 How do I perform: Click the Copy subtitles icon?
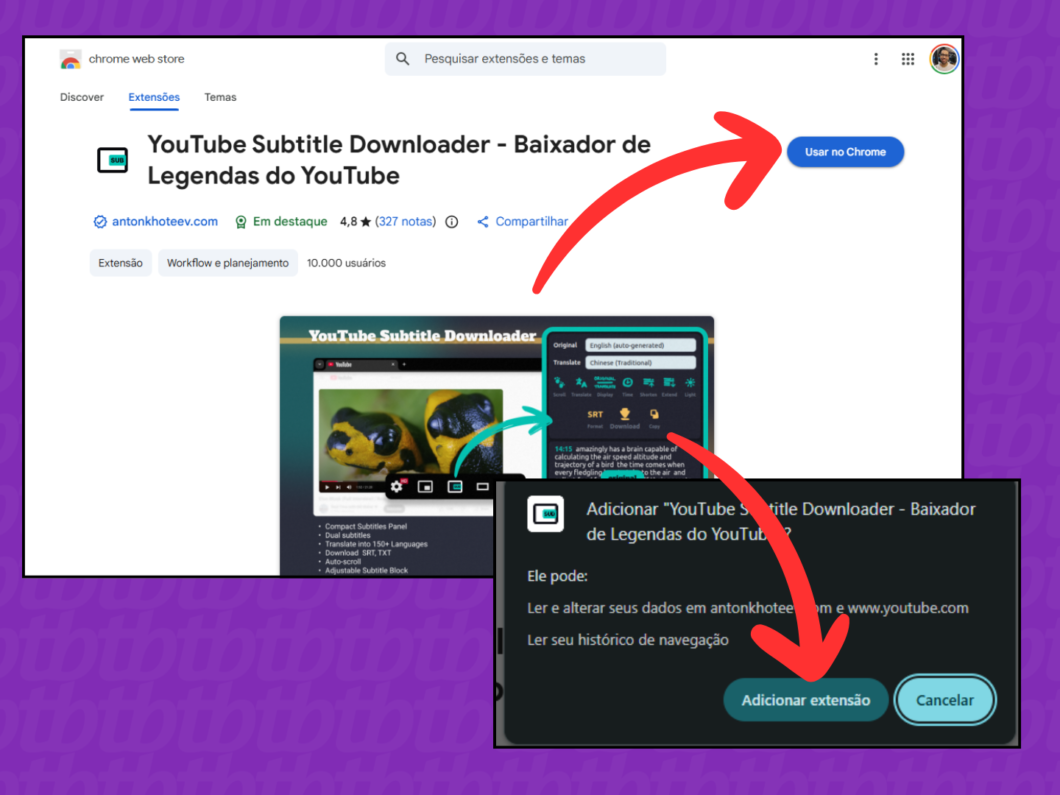pos(654,414)
